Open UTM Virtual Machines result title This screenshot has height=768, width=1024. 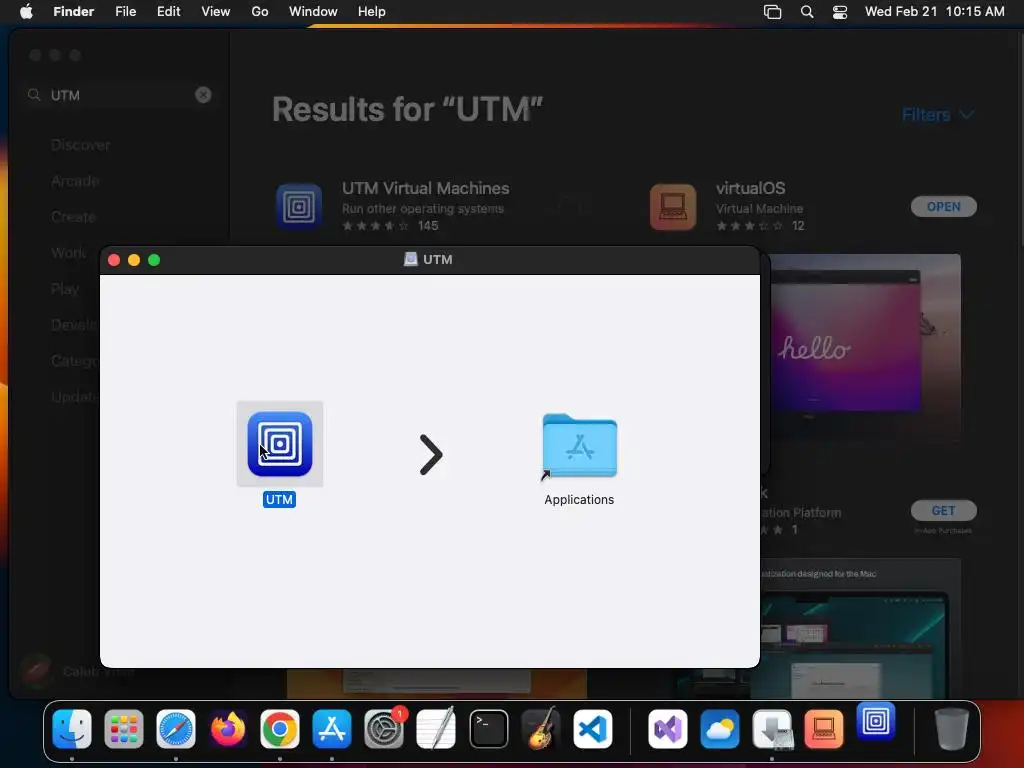pos(426,188)
